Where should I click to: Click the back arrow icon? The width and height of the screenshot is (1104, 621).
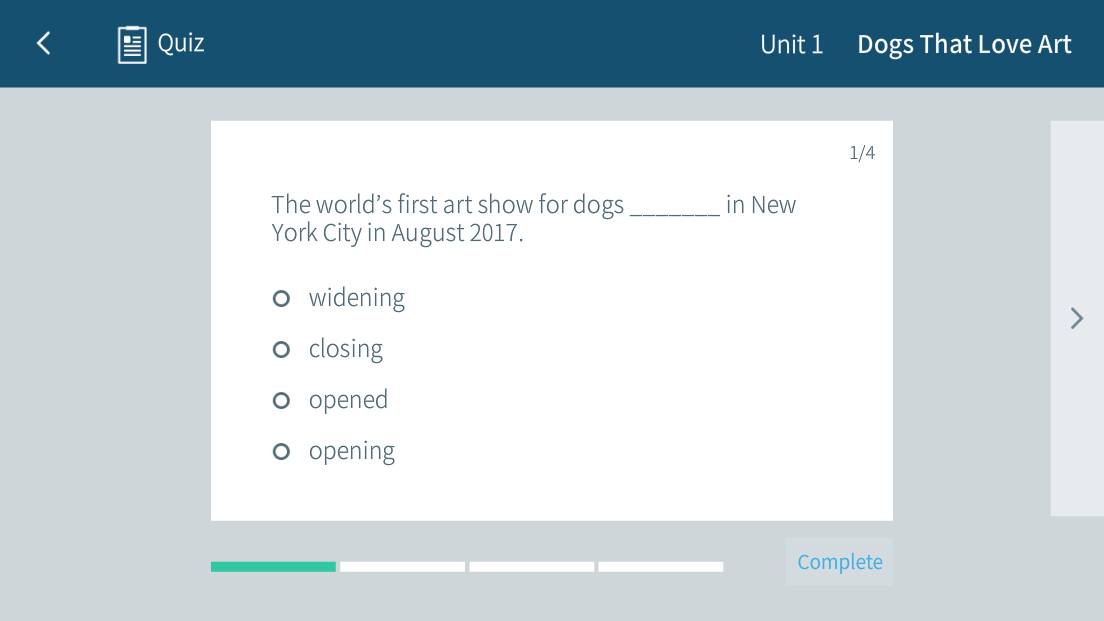pos(43,43)
